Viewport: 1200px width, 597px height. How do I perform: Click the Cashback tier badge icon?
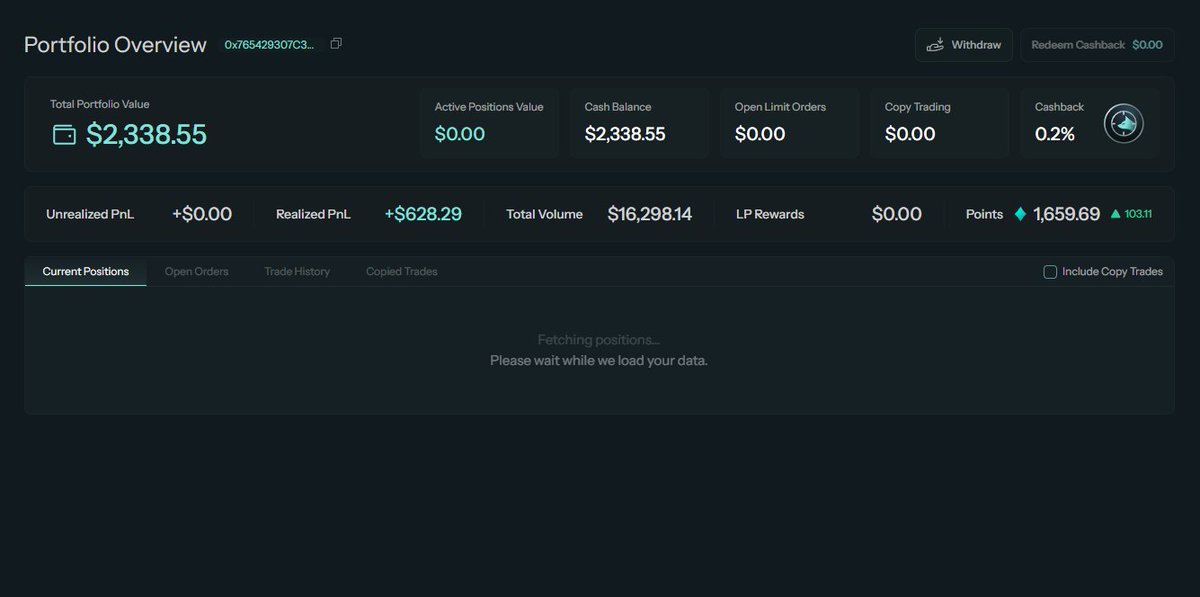(1124, 123)
